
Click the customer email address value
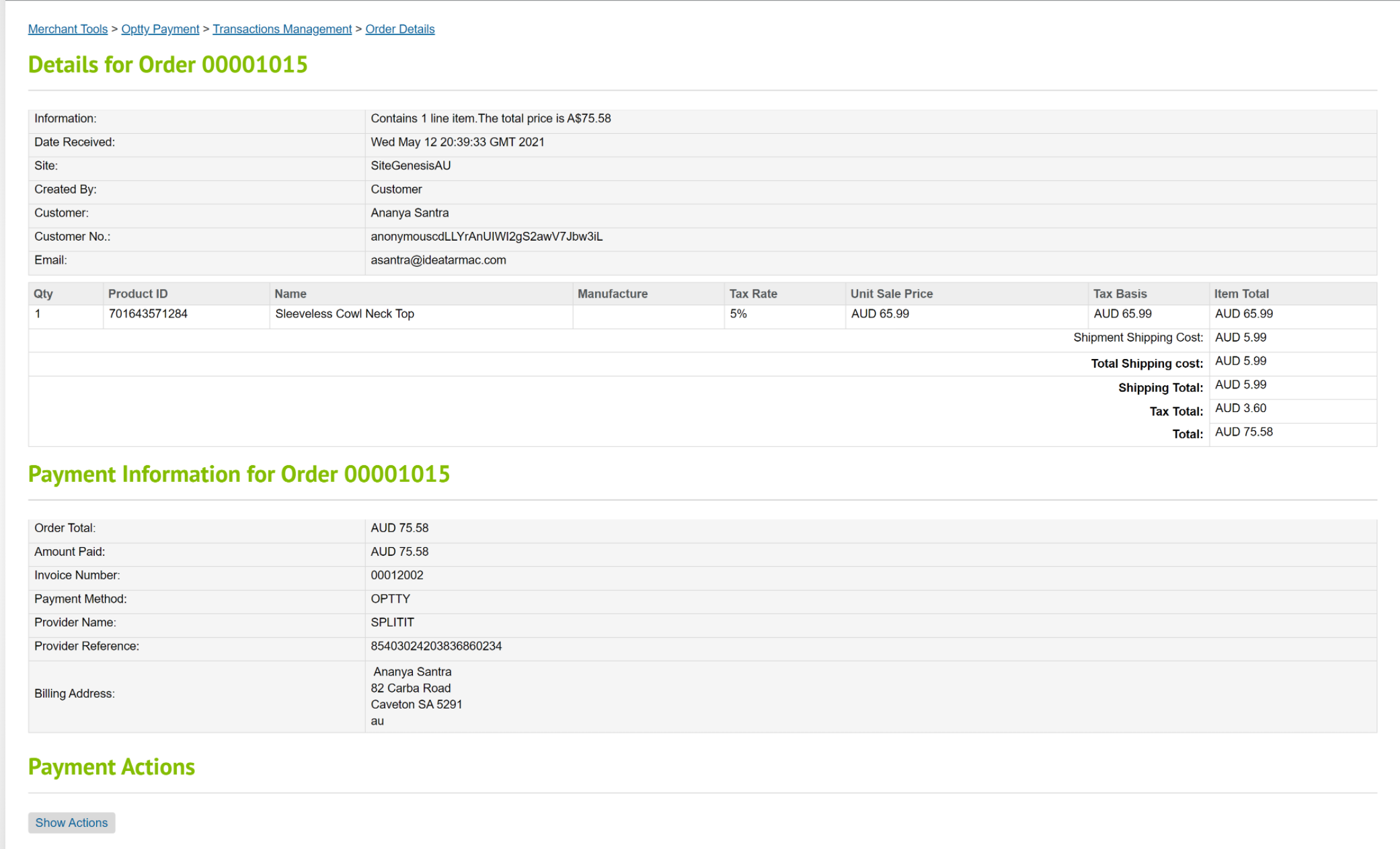tap(438, 260)
